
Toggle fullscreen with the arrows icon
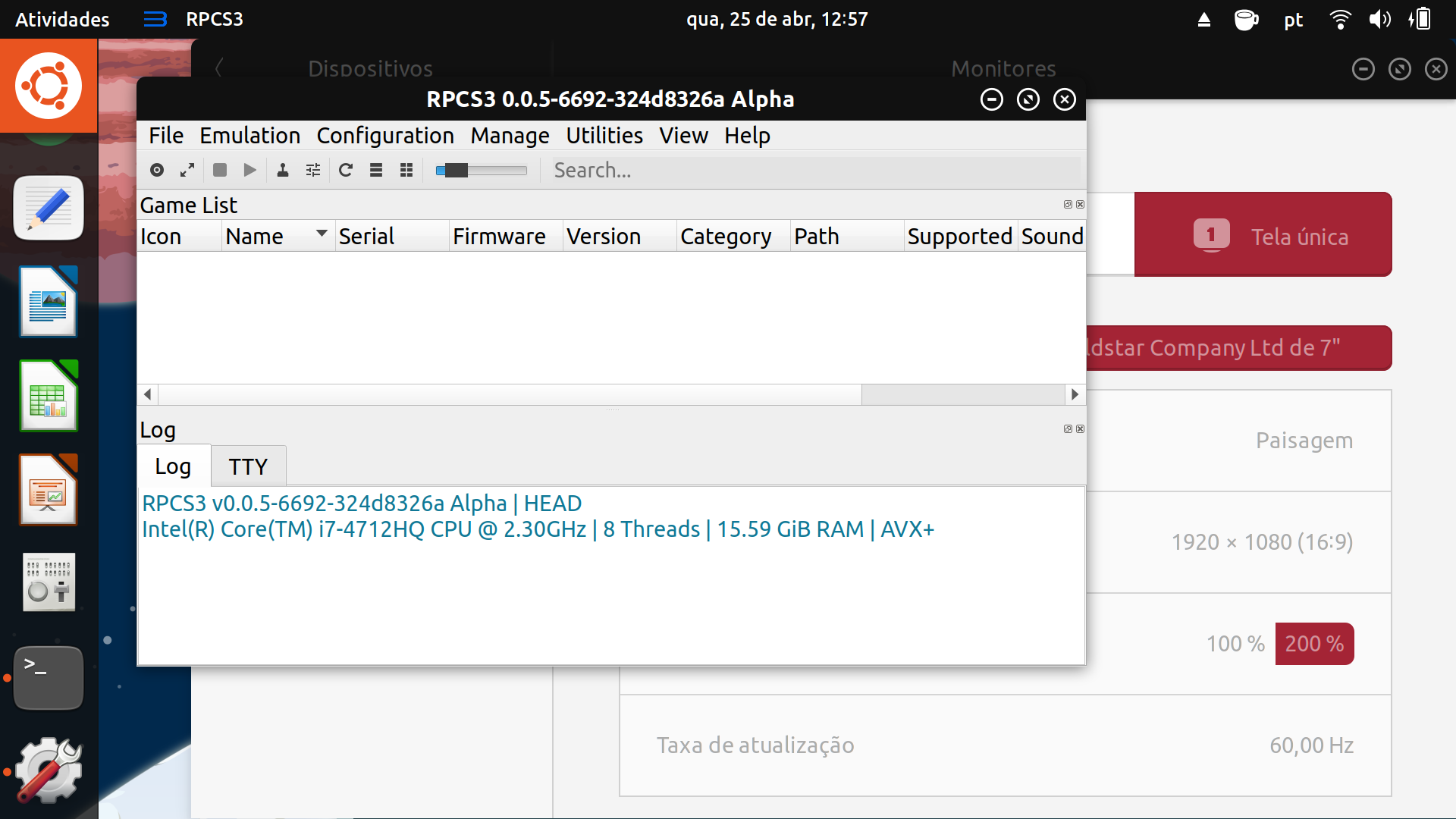click(187, 170)
